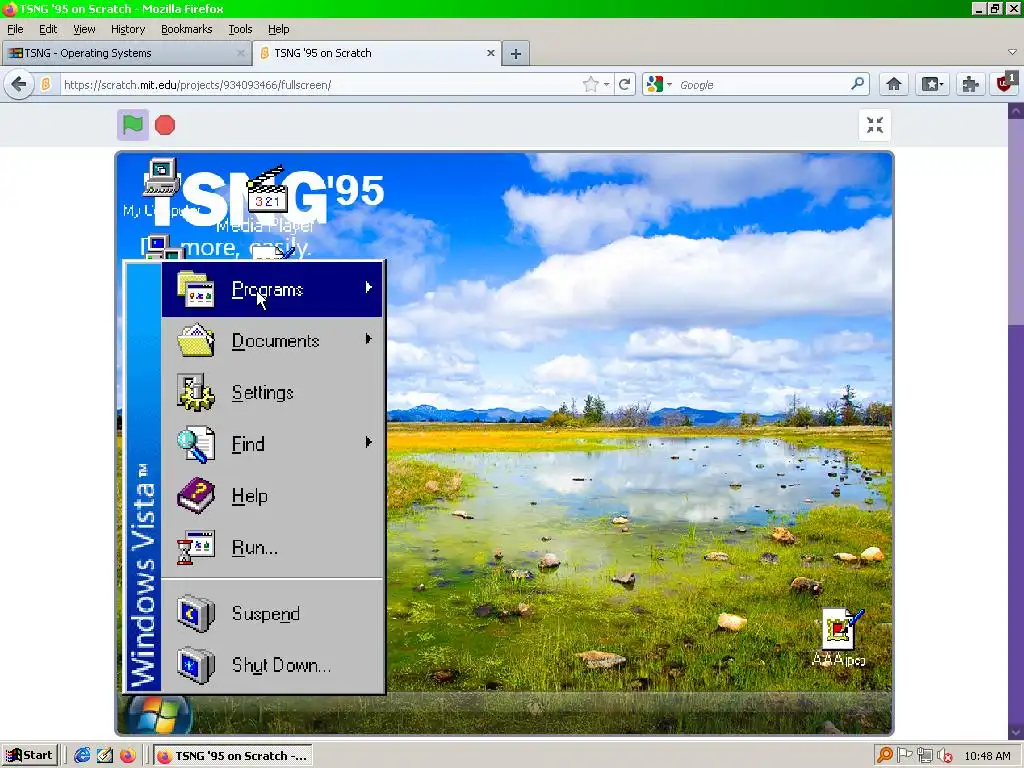
Task: Open the list all tabs dropdown
Action: tap(1012, 52)
